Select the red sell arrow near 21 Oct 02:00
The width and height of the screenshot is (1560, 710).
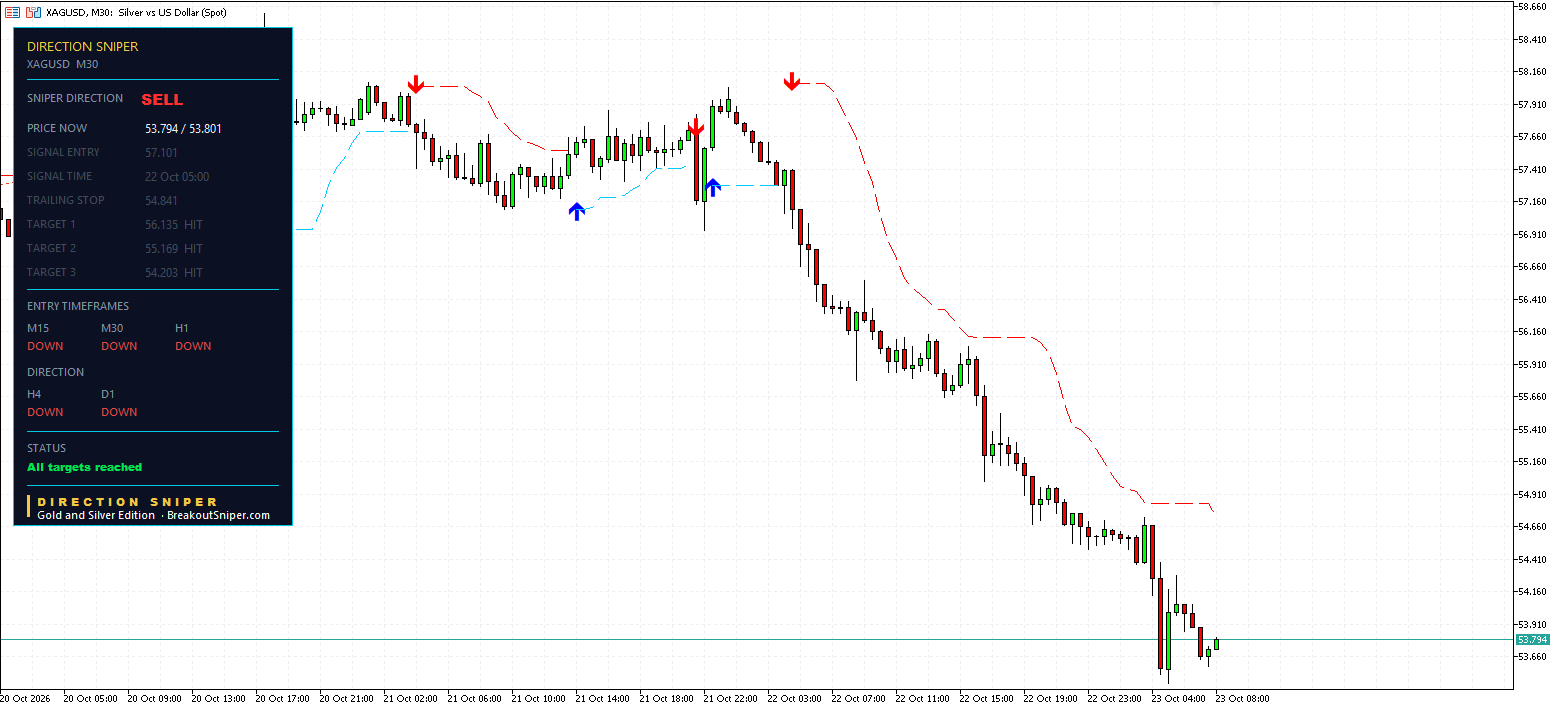click(x=416, y=84)
